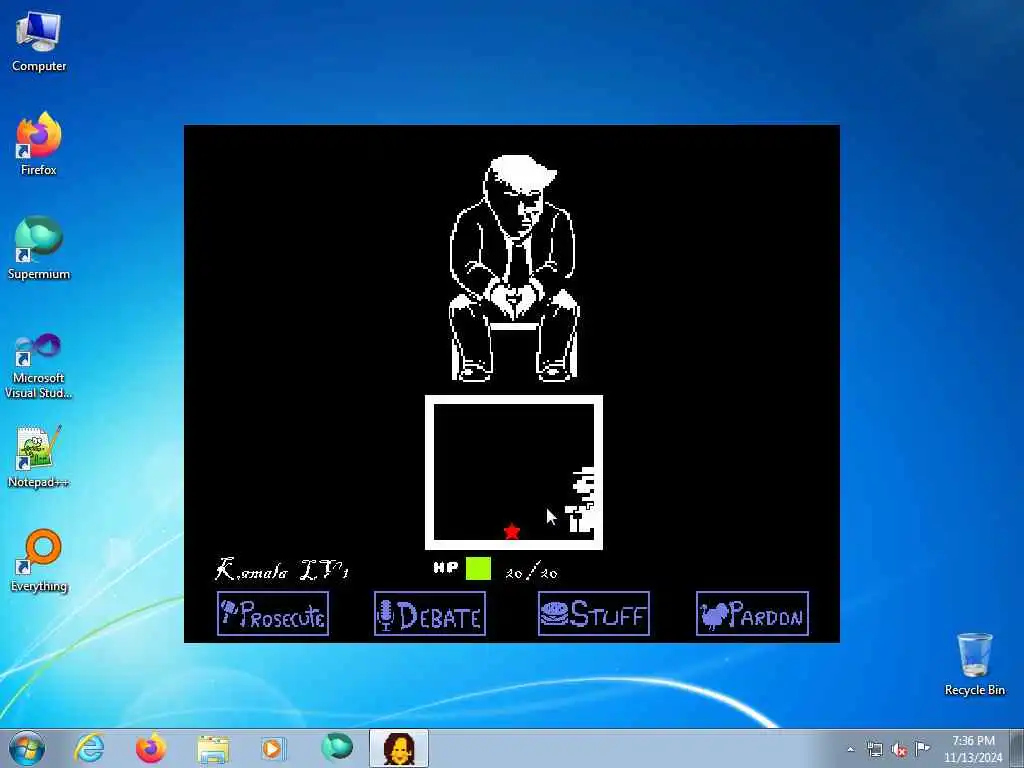This screenshot has height=768, width=1024.
Task: Open Firefox from the taskbar
Action: pyautogui.click(x=151, y=748)
